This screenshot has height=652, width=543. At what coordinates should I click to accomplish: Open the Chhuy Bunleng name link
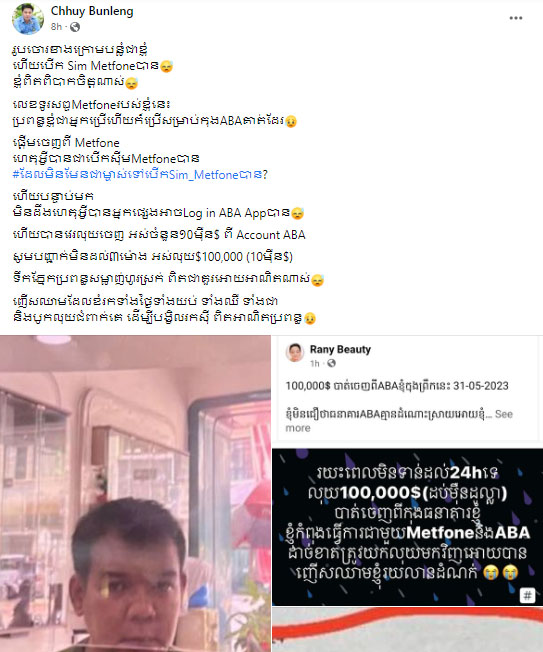92,11
